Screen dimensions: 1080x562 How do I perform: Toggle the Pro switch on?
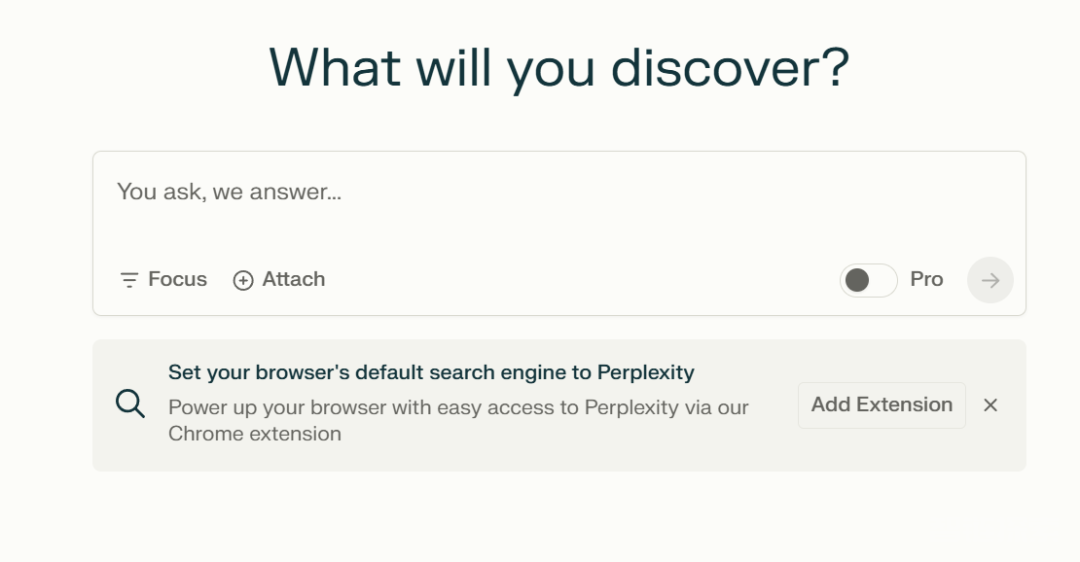tap(868, 280)
